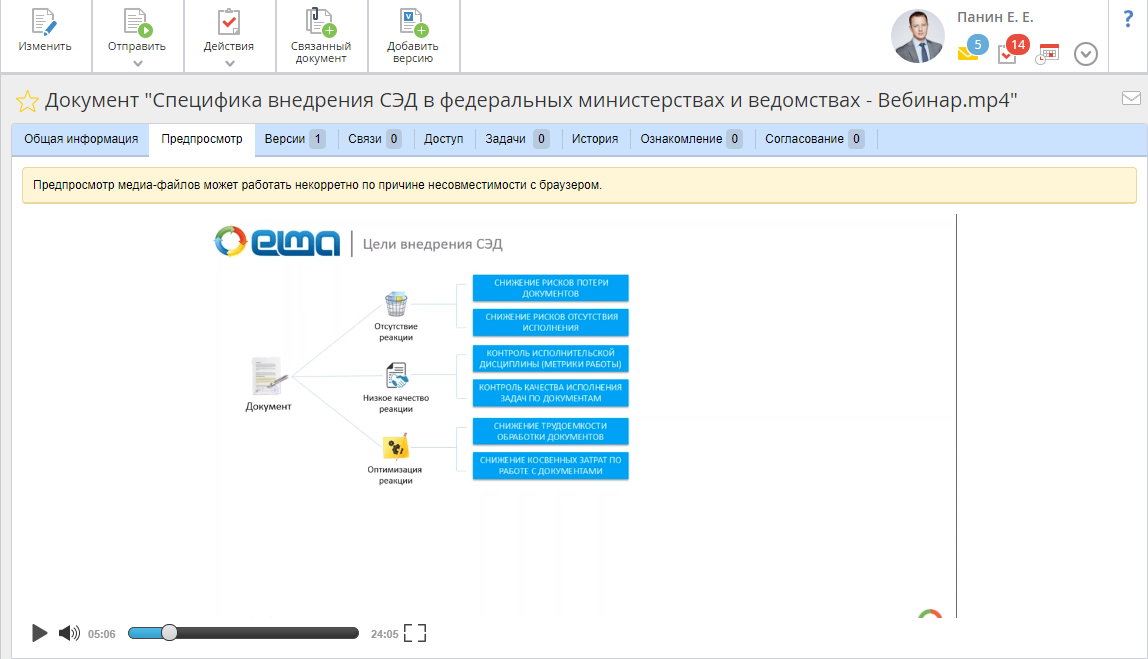
Task: Click the video progress slider handle
Action: click(x=169, y=633)
